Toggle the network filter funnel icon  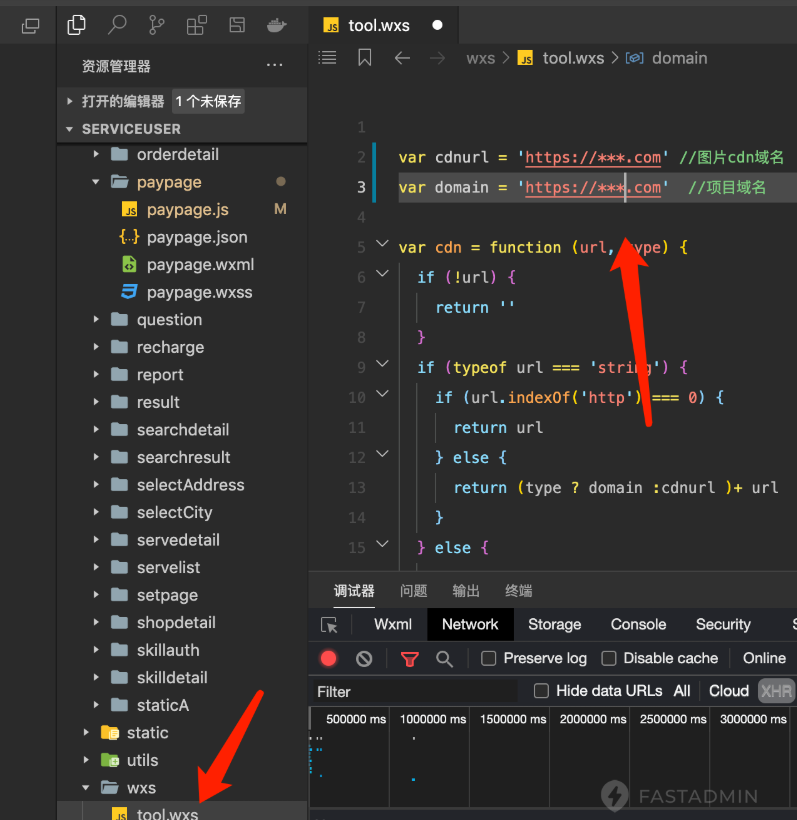409,658
